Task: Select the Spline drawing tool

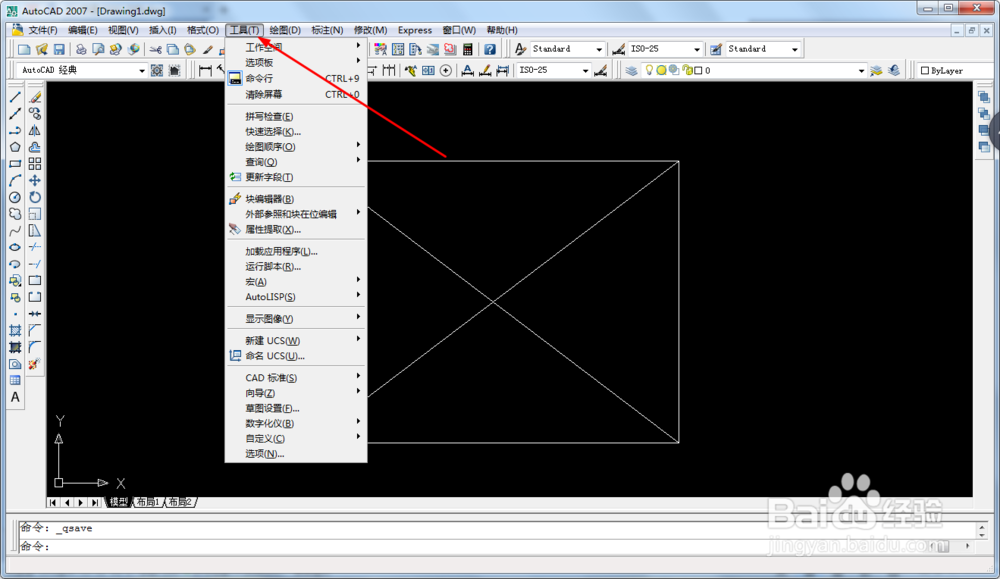Action: click(x=15, y=231)
